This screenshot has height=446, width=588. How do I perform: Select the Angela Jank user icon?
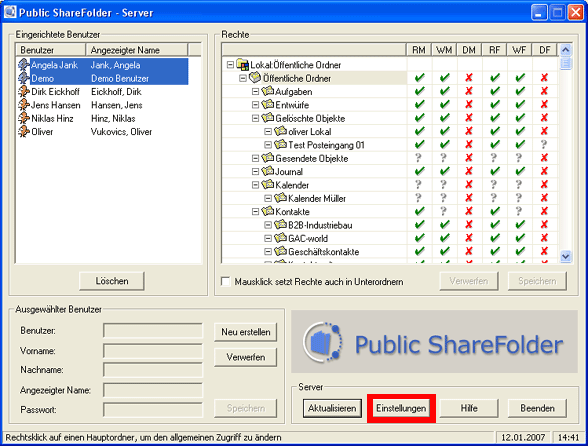point(24,65)
